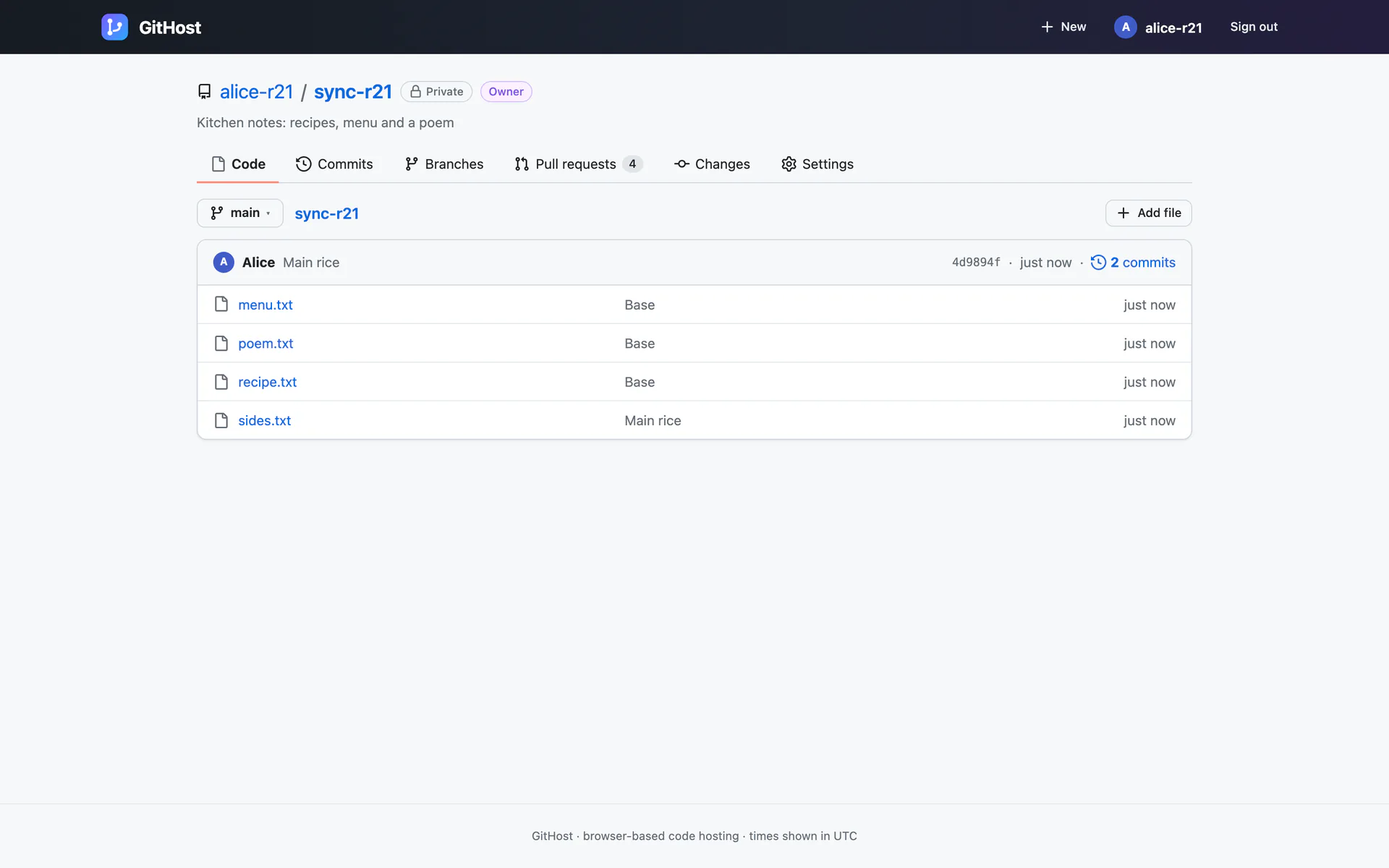
Task: Open the repository Settings tab
Action: click(817, 164)
